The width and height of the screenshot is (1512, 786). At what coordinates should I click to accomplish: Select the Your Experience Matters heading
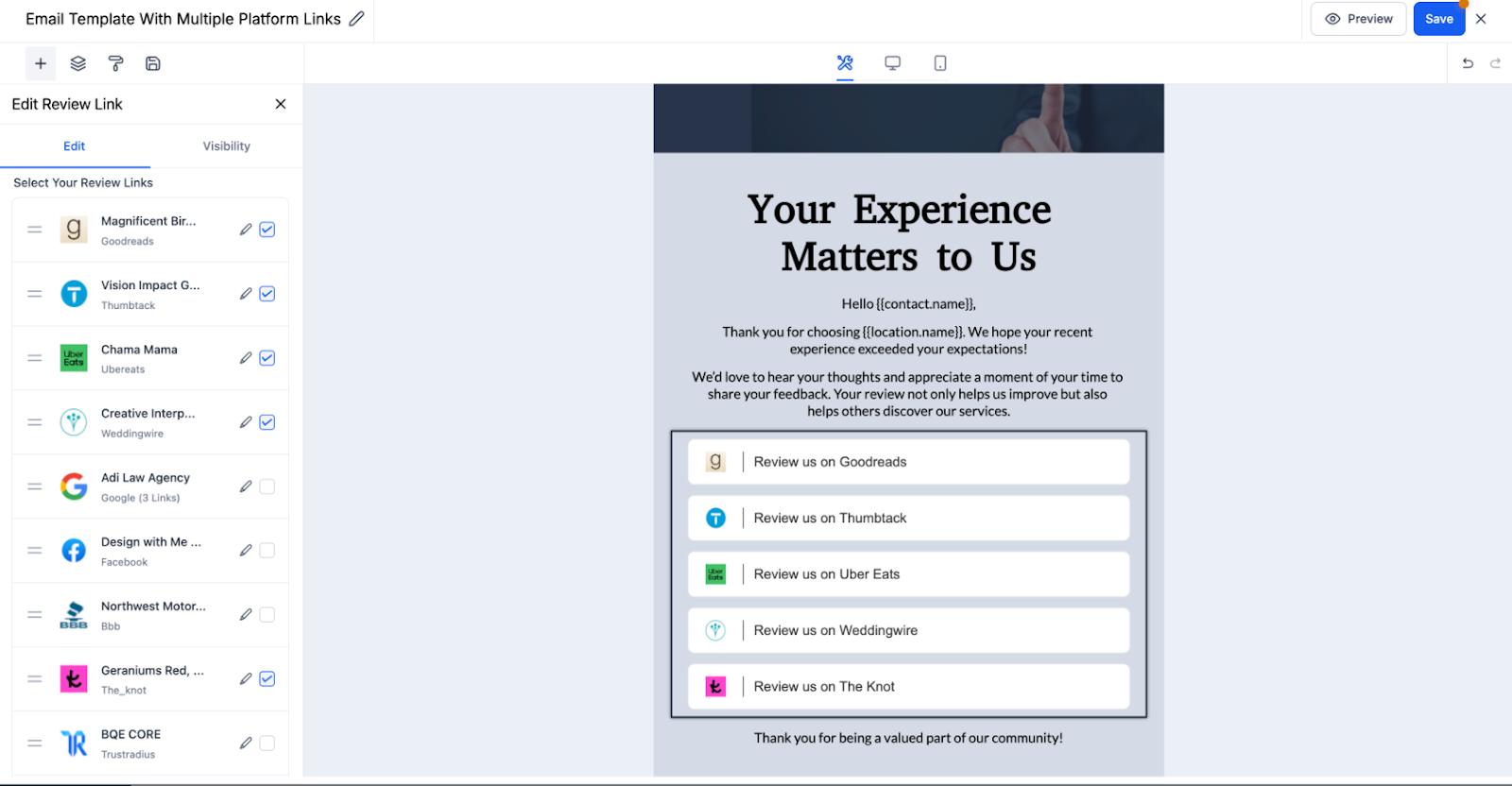click(900, 233)
